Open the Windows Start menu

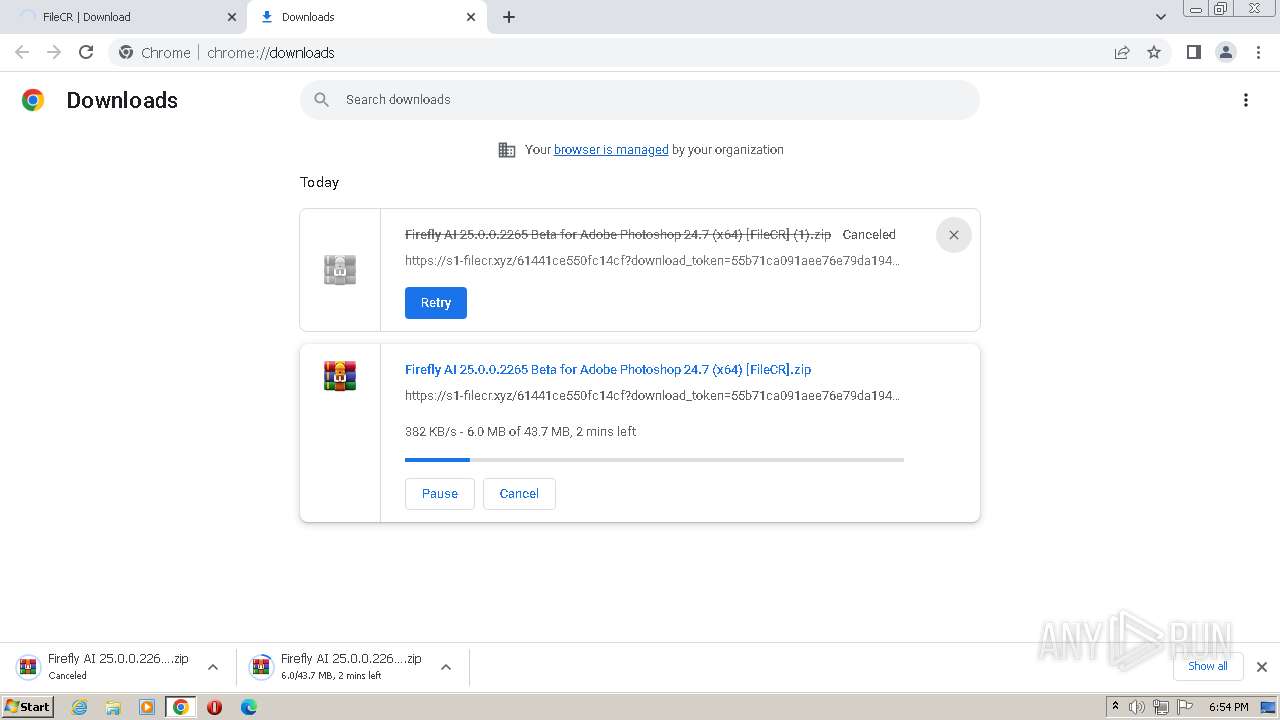click(27, 706)
